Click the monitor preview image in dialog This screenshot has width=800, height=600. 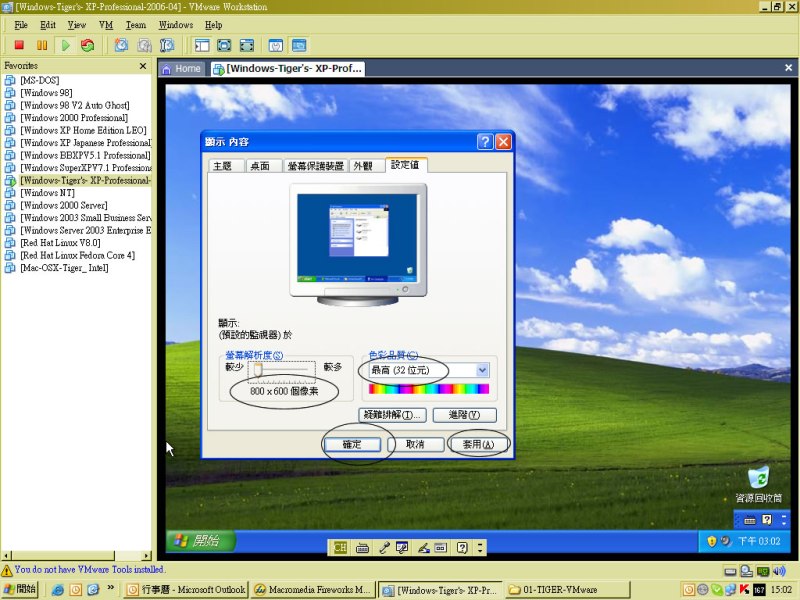(358, 244)
